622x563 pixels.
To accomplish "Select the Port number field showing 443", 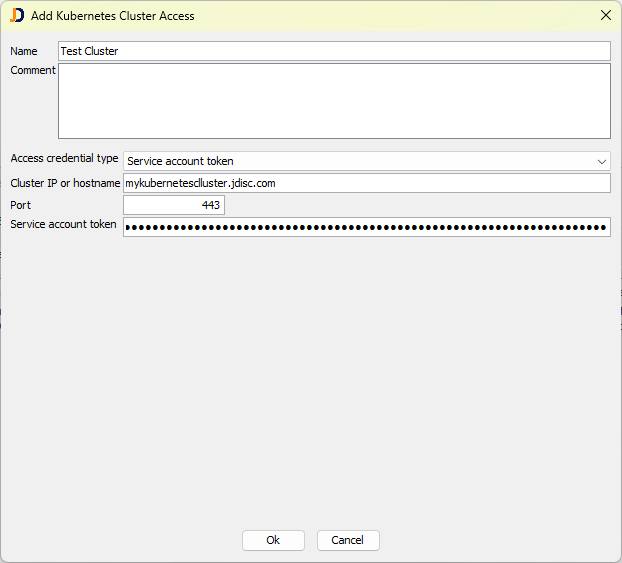I will coord(174,205).
